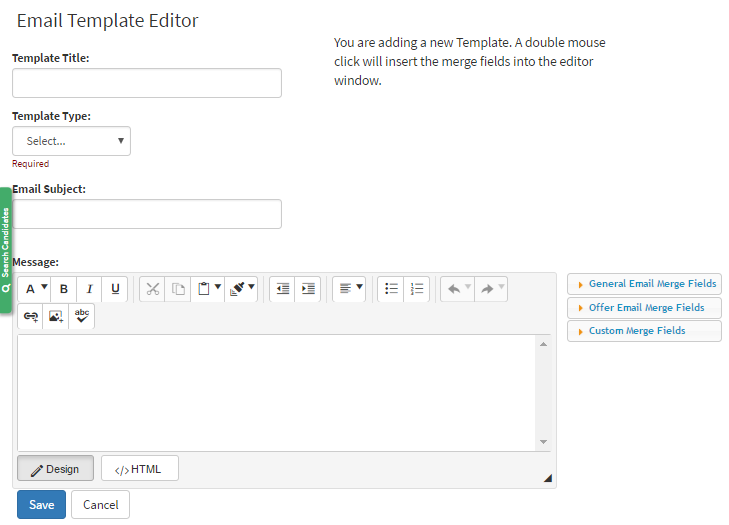Insert a numbered list
Screen dimensions: 729x525
[417, 289]
